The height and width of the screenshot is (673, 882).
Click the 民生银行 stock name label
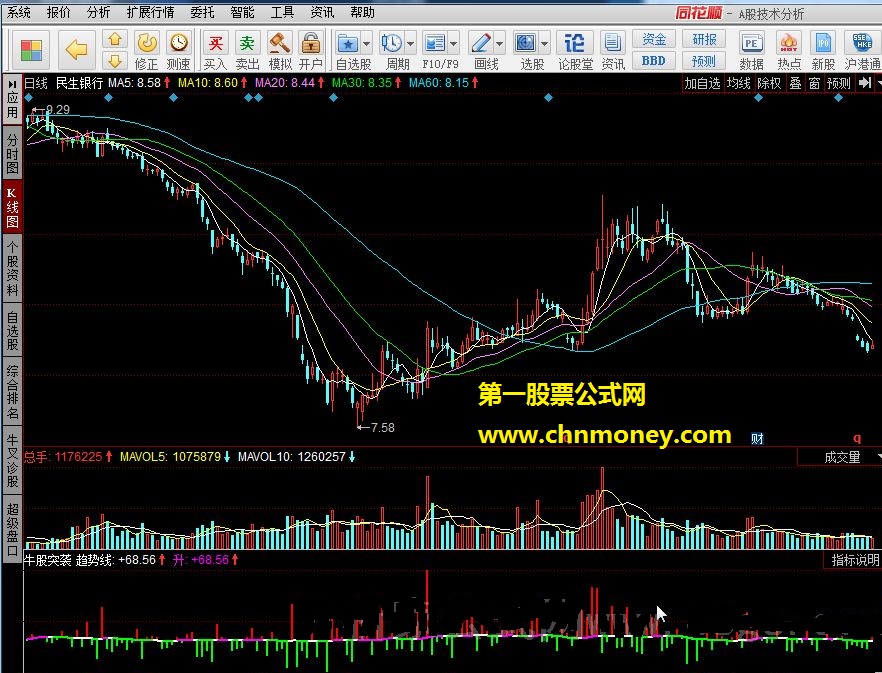(79, 83)
